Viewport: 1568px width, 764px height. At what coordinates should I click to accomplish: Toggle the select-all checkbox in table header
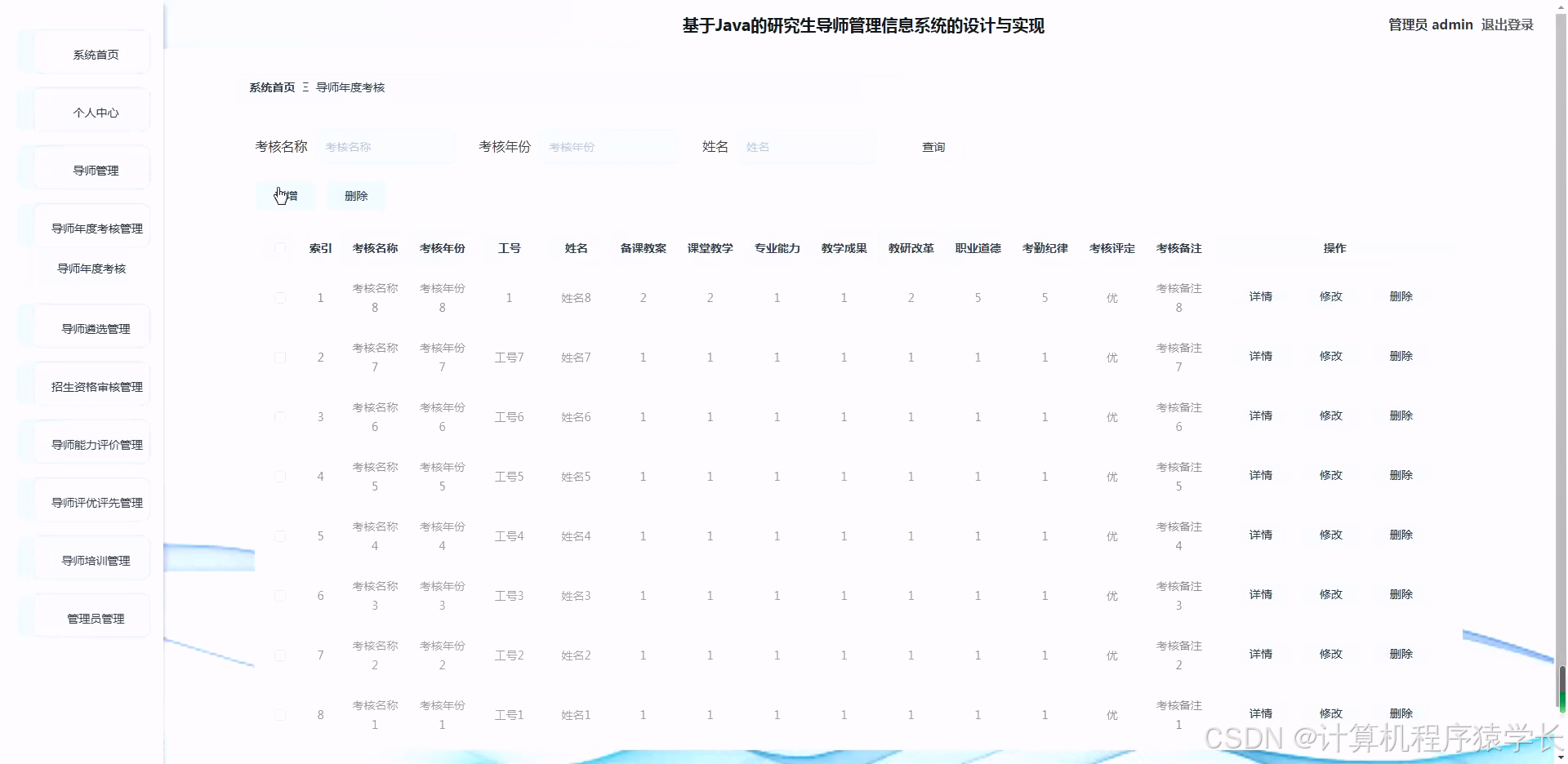pos(279,248)
